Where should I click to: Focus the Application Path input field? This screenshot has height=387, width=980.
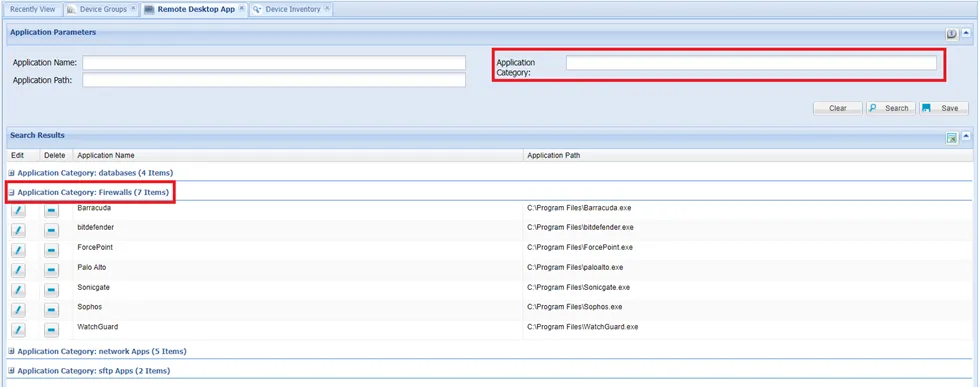click(x=274, y=80)
